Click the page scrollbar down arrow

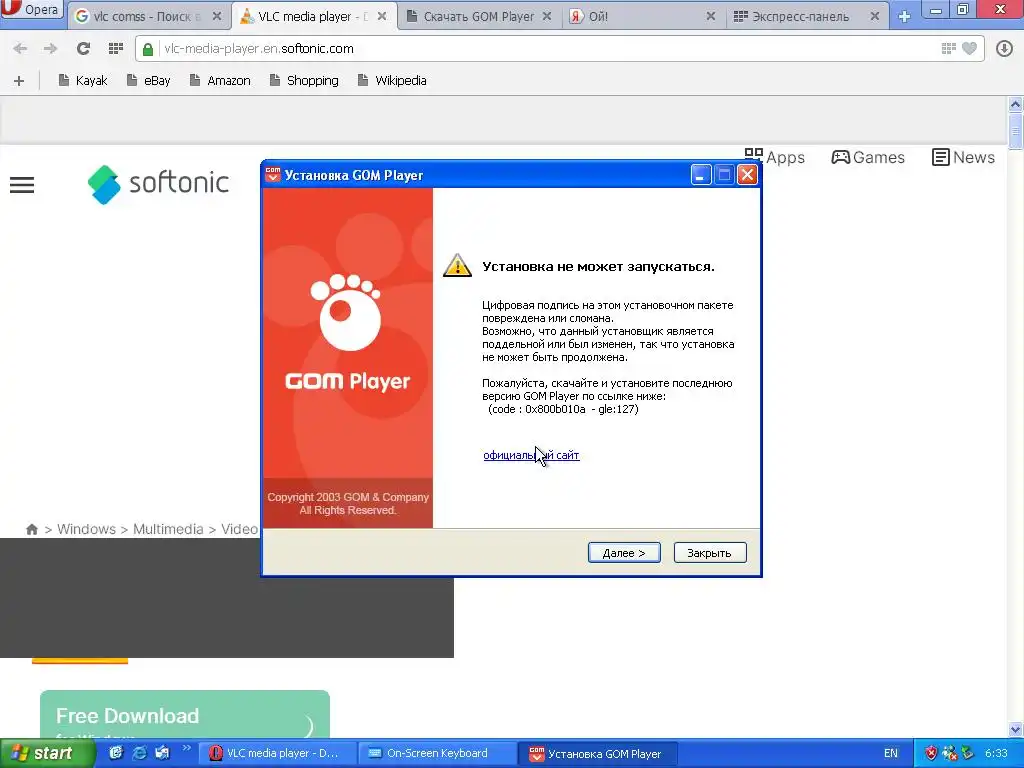(1016, 729)
